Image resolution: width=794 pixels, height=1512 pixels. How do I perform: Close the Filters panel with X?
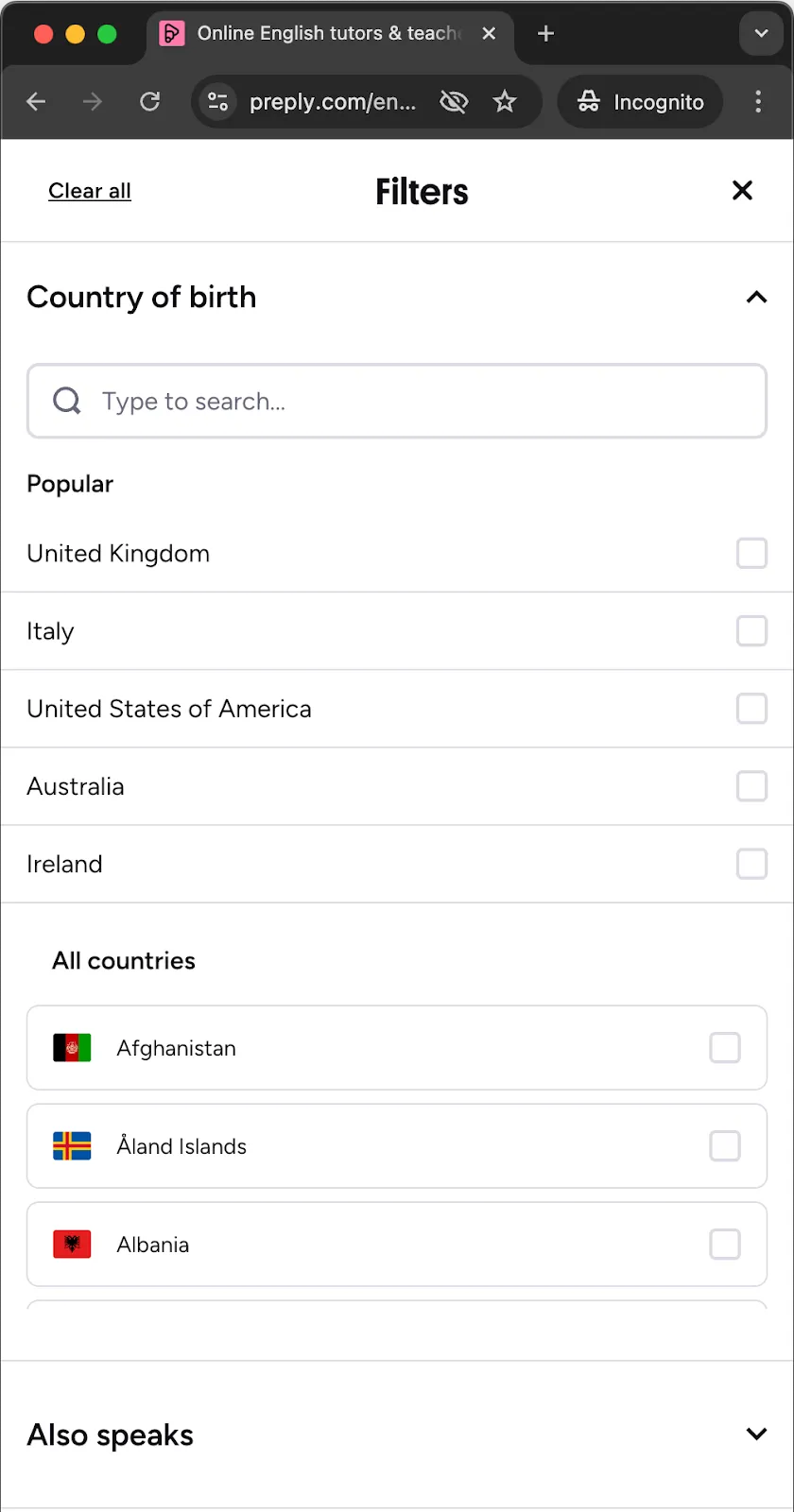[742, 191]
